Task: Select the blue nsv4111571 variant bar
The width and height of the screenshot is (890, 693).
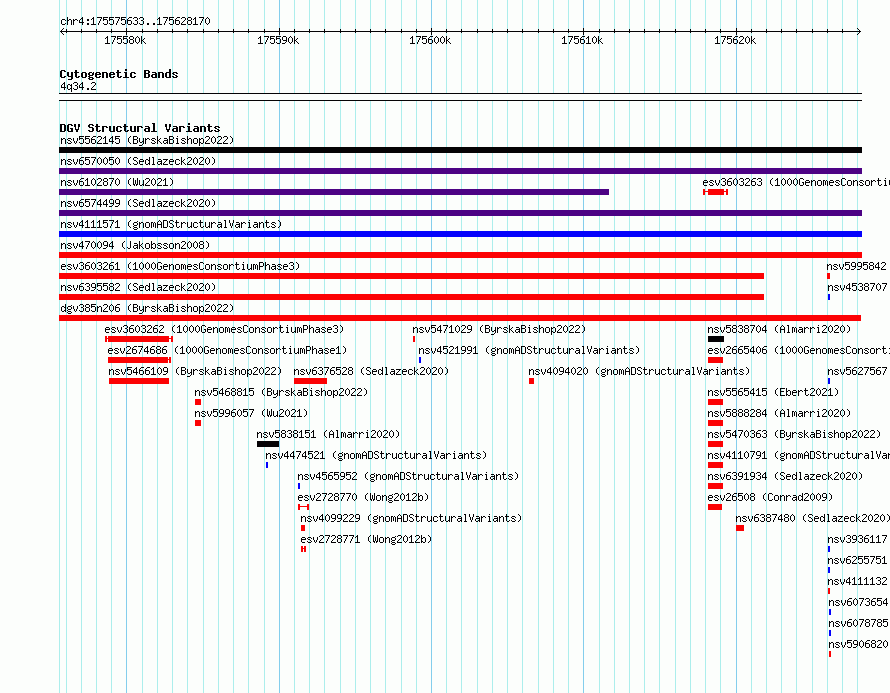Action: 460,234
